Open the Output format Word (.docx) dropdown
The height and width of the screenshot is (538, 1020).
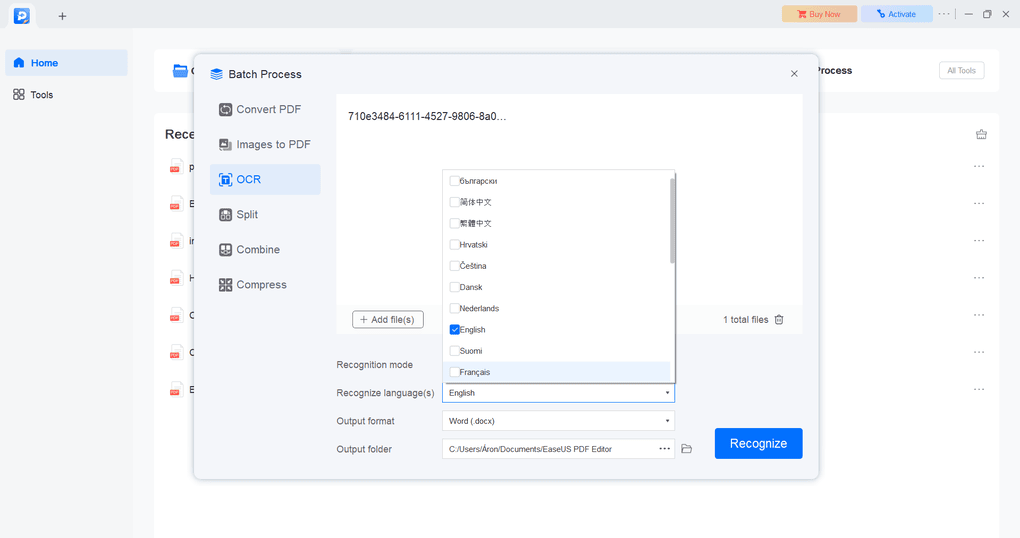pos(558,421)
